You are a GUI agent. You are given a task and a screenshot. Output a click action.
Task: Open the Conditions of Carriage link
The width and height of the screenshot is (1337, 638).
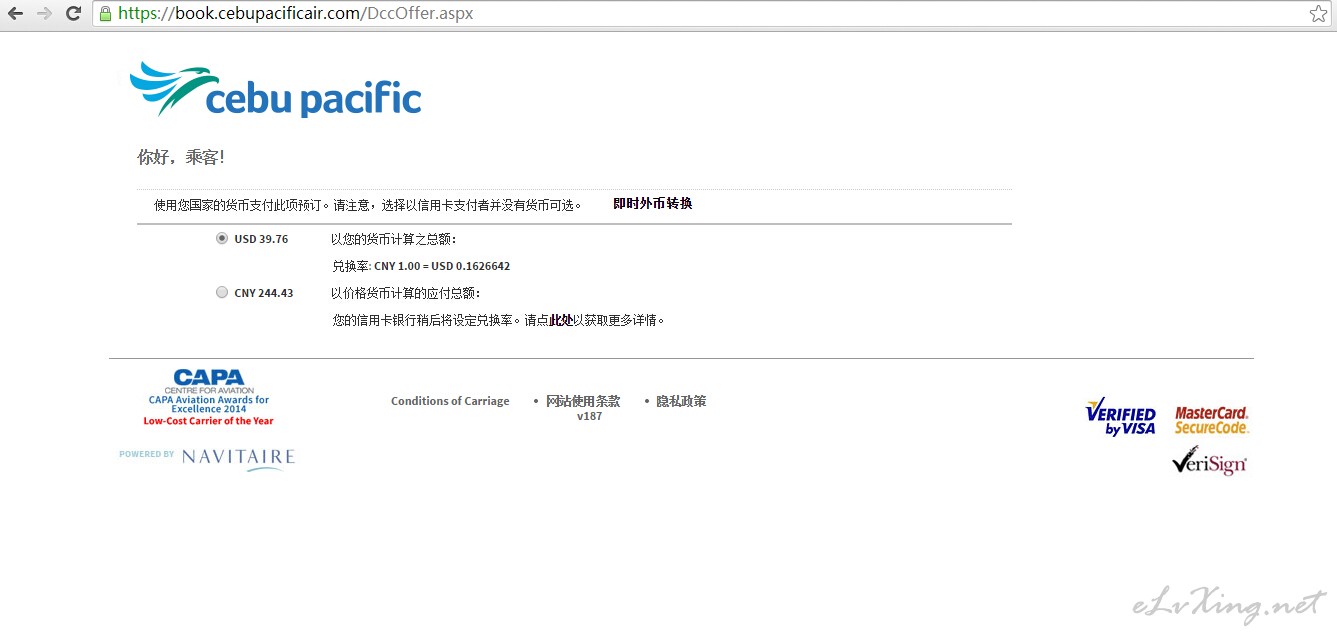click(x=450, y=401)
